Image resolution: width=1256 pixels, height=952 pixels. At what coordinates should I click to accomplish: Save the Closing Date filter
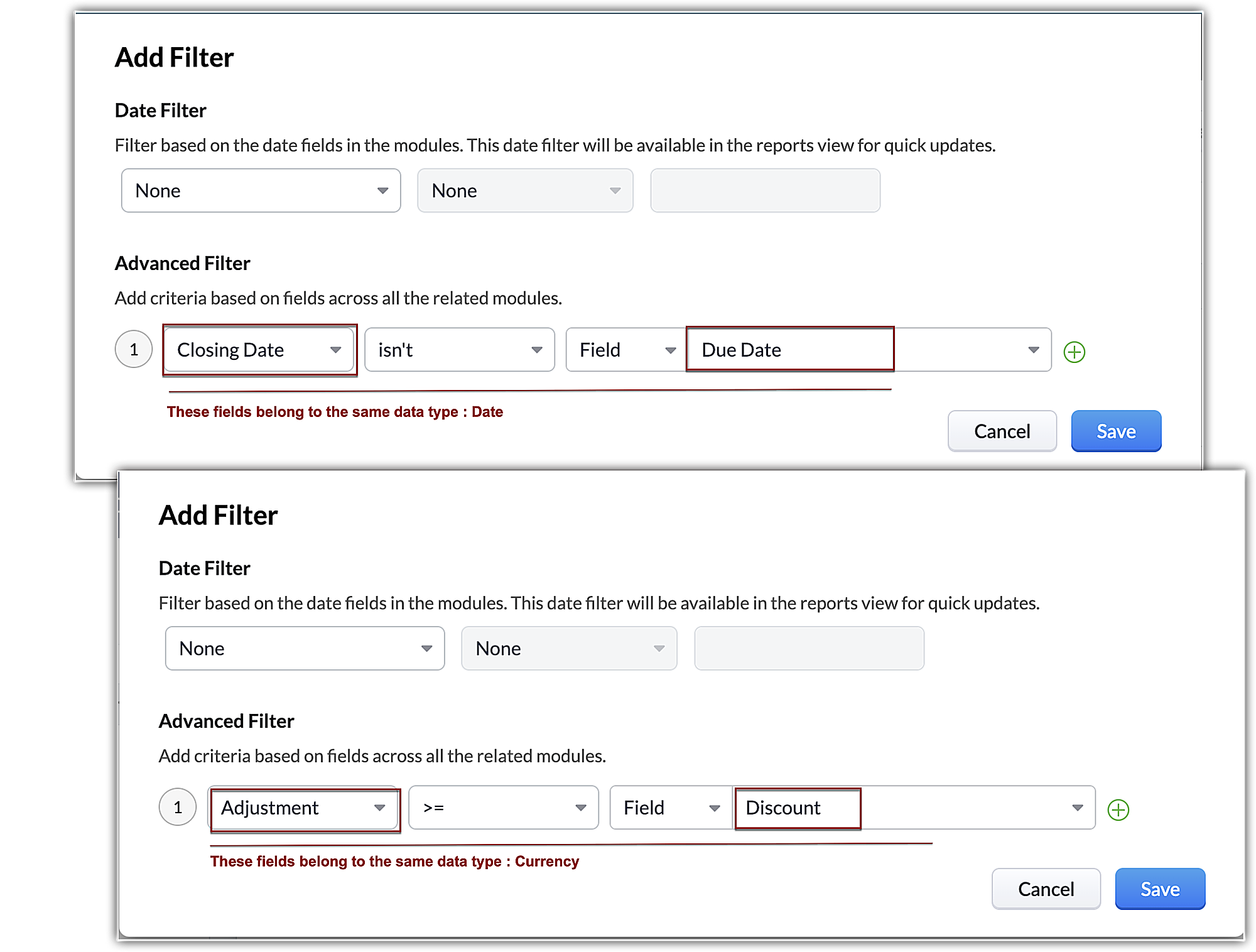click(x=1115, y=431)
